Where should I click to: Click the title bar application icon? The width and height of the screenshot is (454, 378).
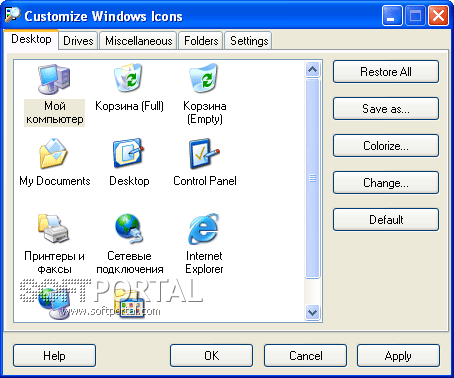pos(12,15)
